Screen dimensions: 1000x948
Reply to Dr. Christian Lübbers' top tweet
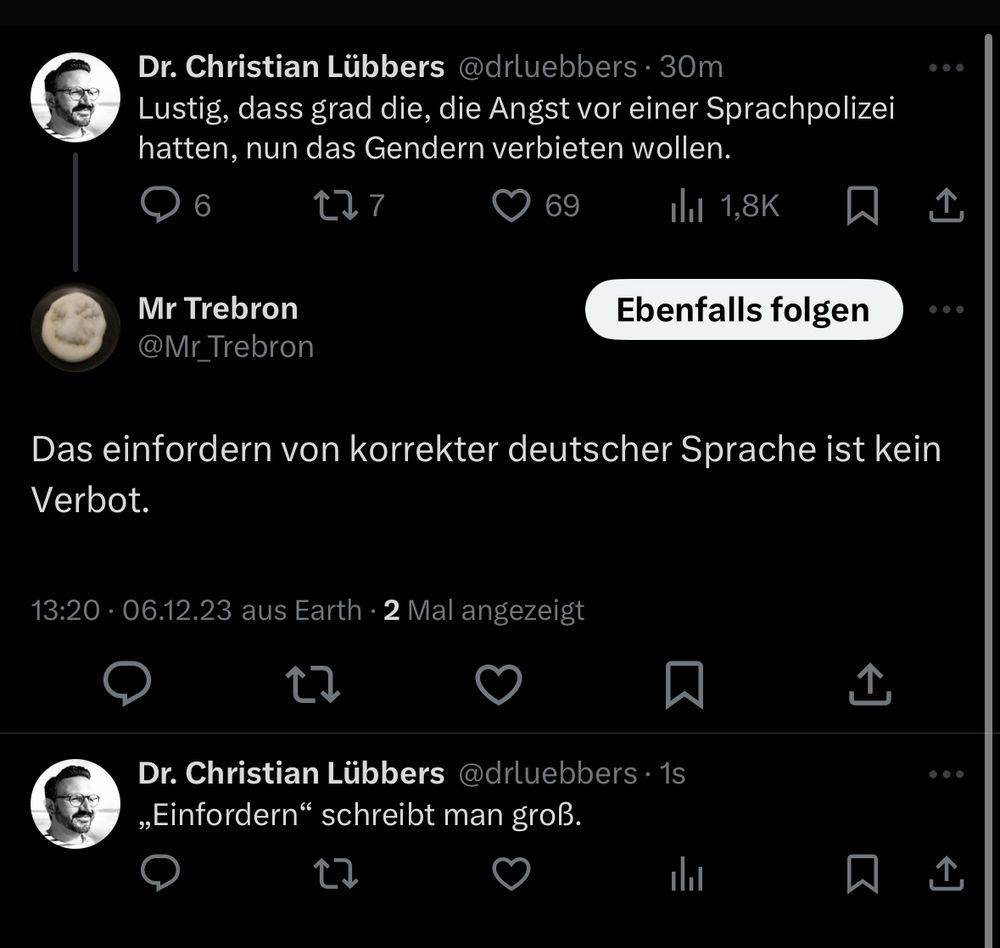click(160, 205)
